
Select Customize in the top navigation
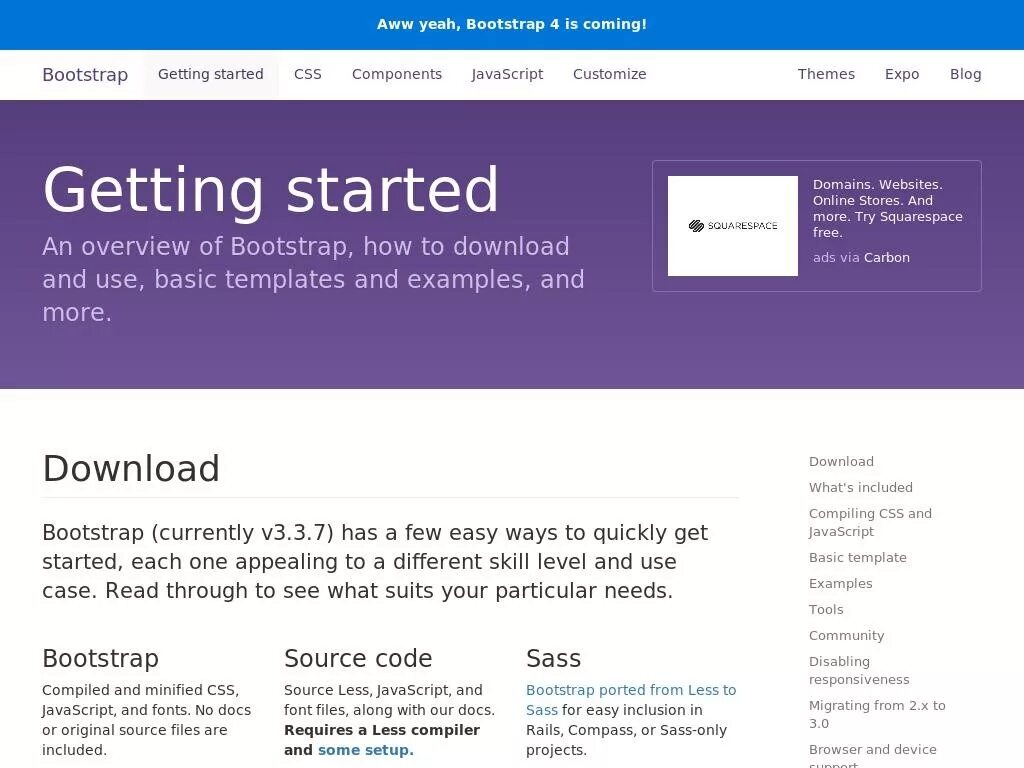(x=609, y=74)
